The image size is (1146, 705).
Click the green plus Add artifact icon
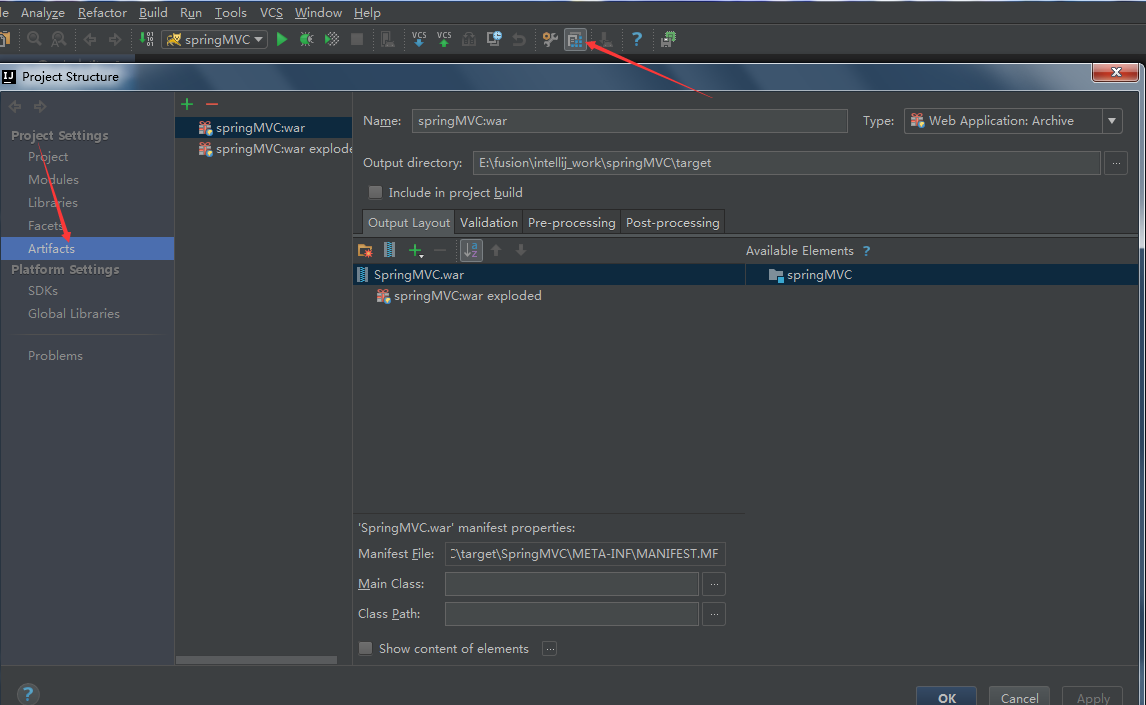point(187,104)
